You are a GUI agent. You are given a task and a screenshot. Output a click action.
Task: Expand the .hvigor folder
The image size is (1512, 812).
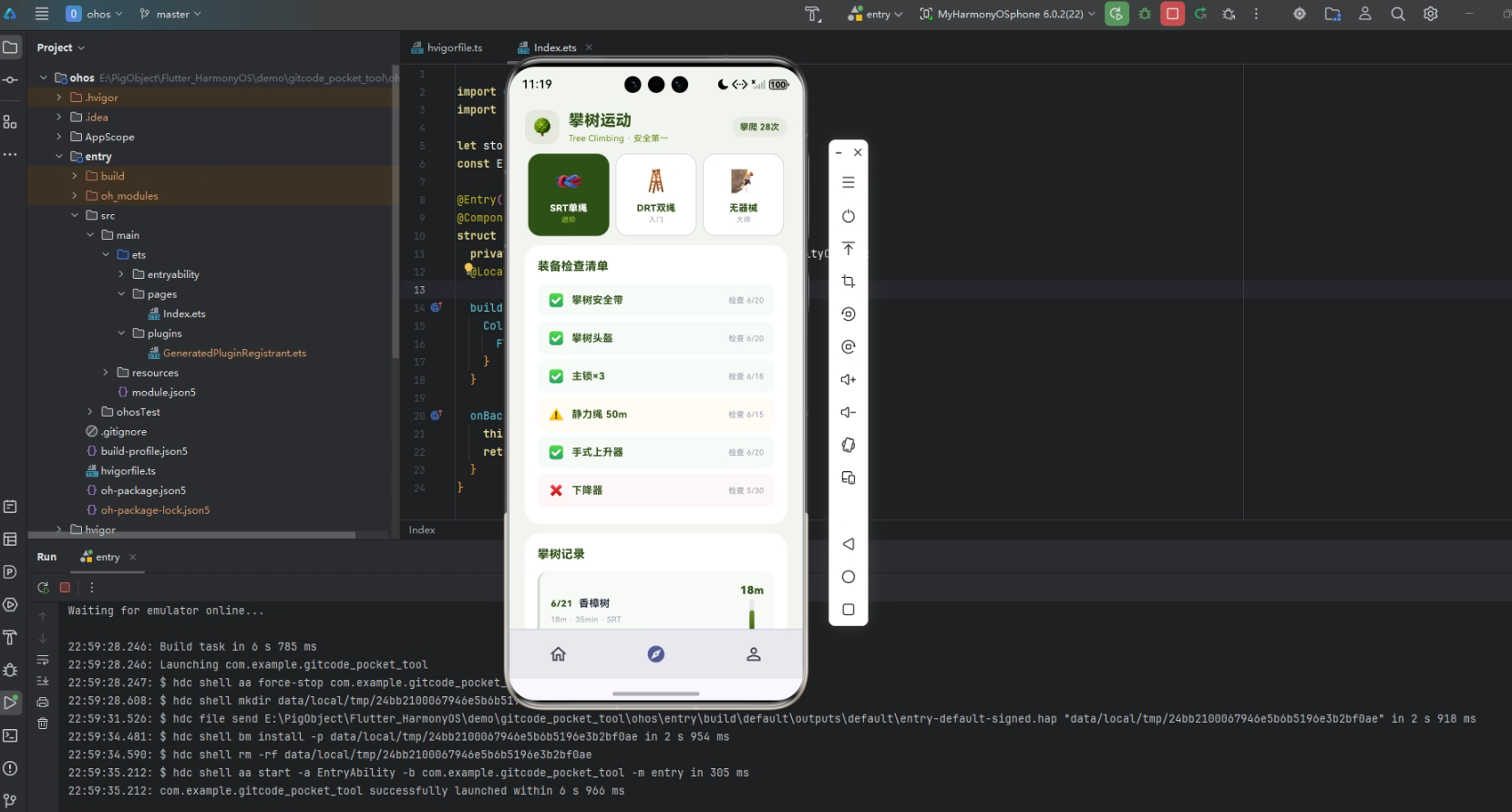coord(59,98)
